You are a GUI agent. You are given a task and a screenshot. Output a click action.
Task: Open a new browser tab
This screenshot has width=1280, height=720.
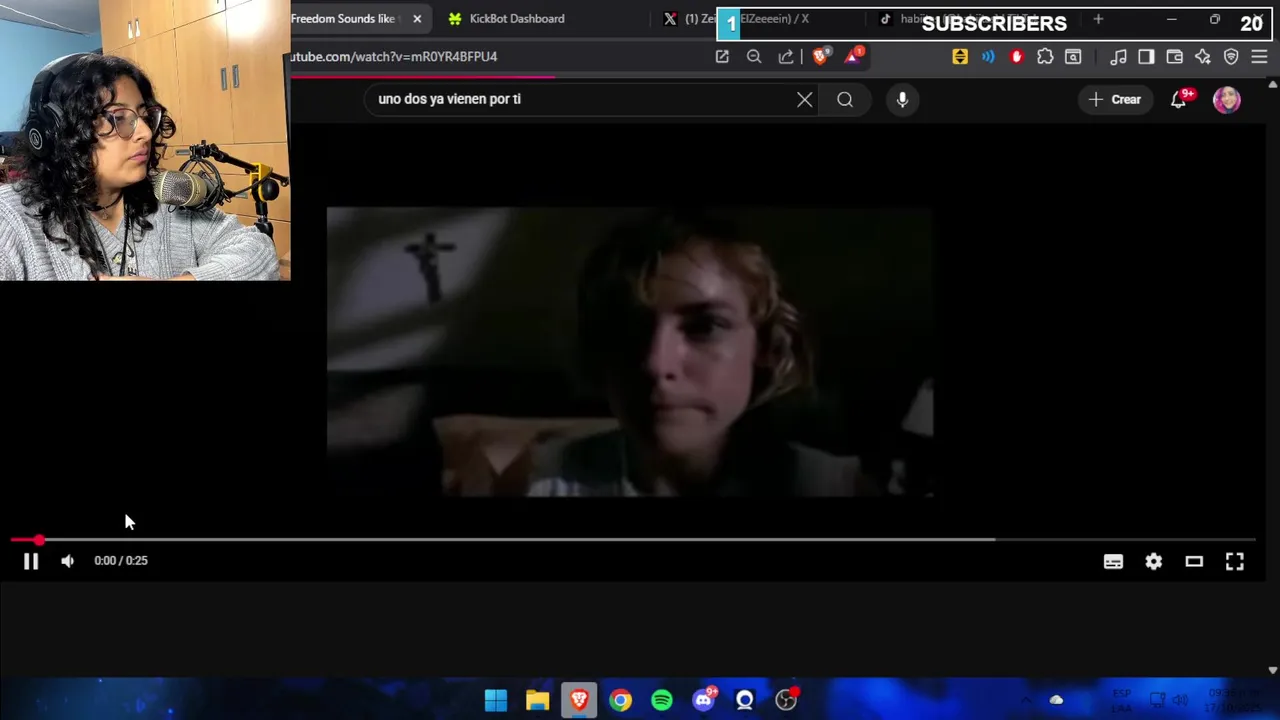click(1098, 19)
